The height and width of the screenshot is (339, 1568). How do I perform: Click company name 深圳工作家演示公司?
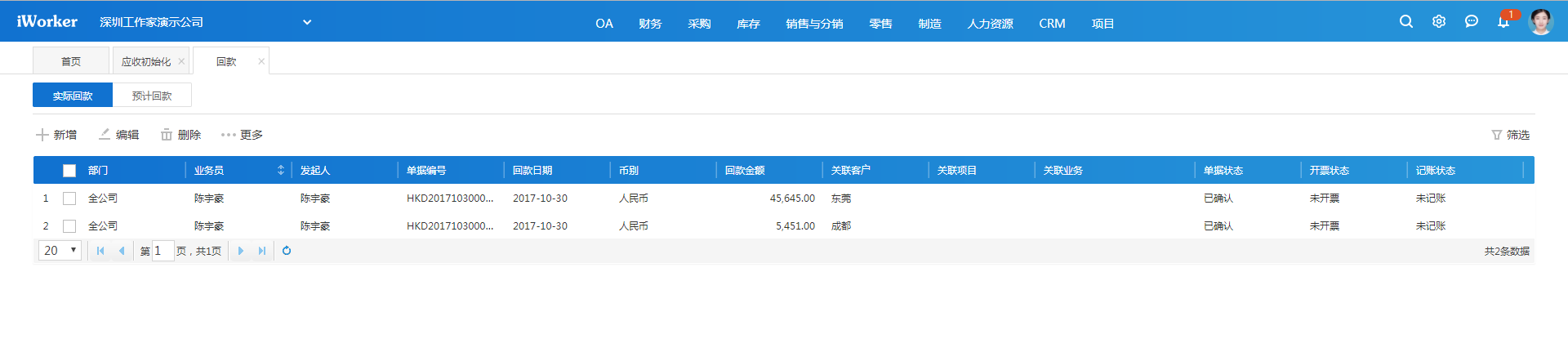point(152,22)
